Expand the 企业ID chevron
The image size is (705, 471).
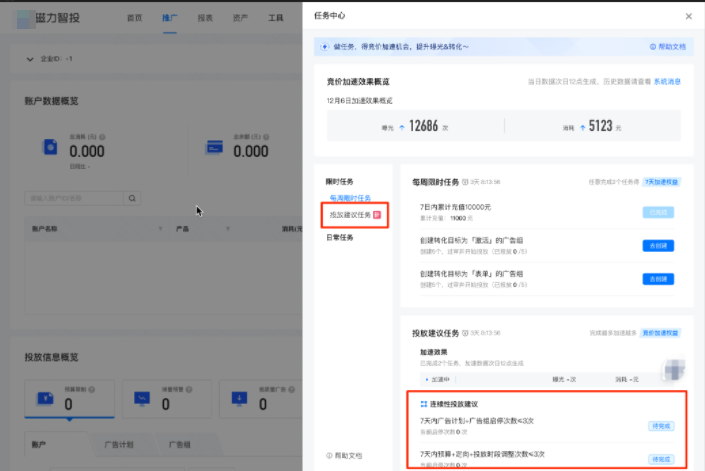coord(30,59)
